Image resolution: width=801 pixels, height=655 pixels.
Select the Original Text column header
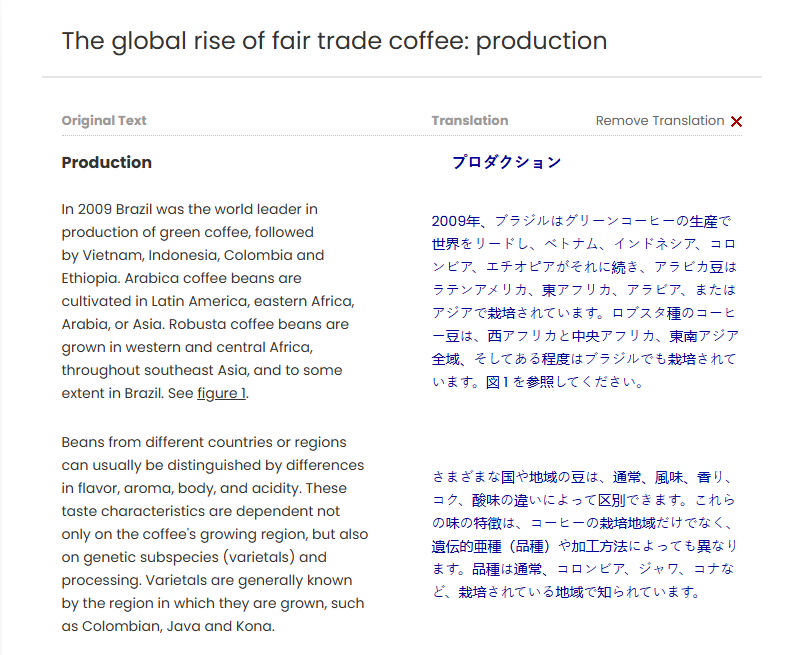104,121
